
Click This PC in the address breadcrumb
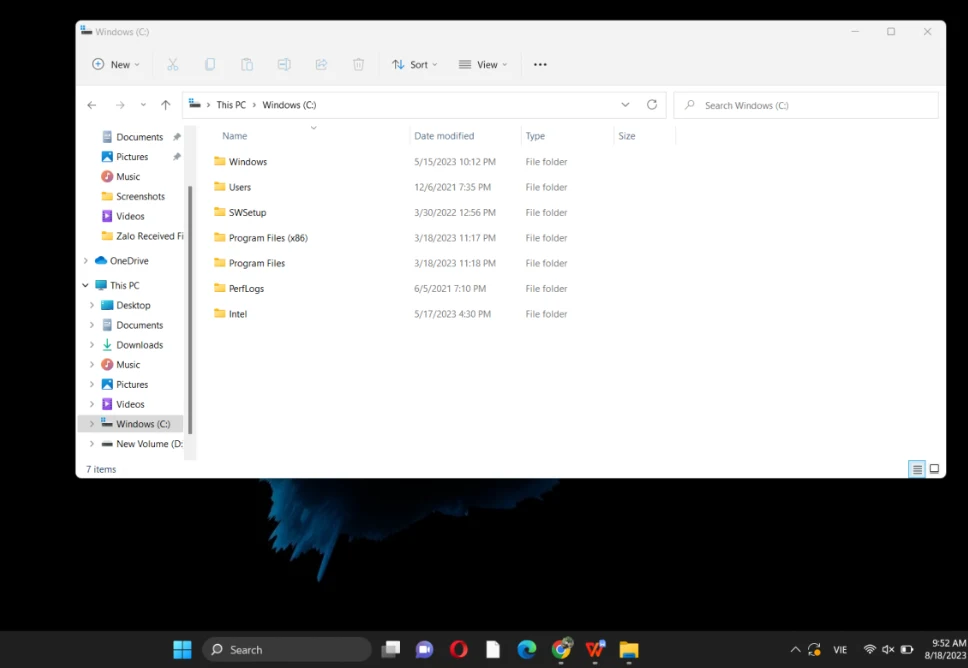tap(231, 105)
